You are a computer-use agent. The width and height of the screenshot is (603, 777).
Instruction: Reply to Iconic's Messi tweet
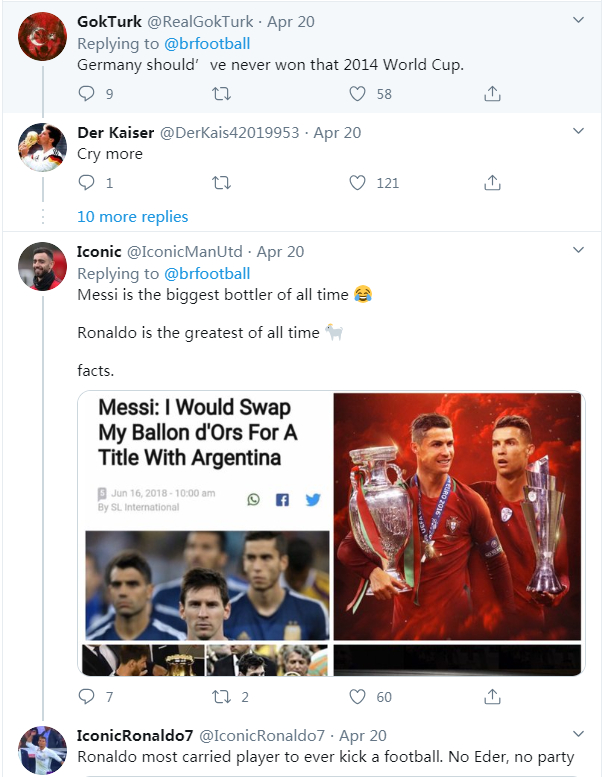click(x=87, y=697)
